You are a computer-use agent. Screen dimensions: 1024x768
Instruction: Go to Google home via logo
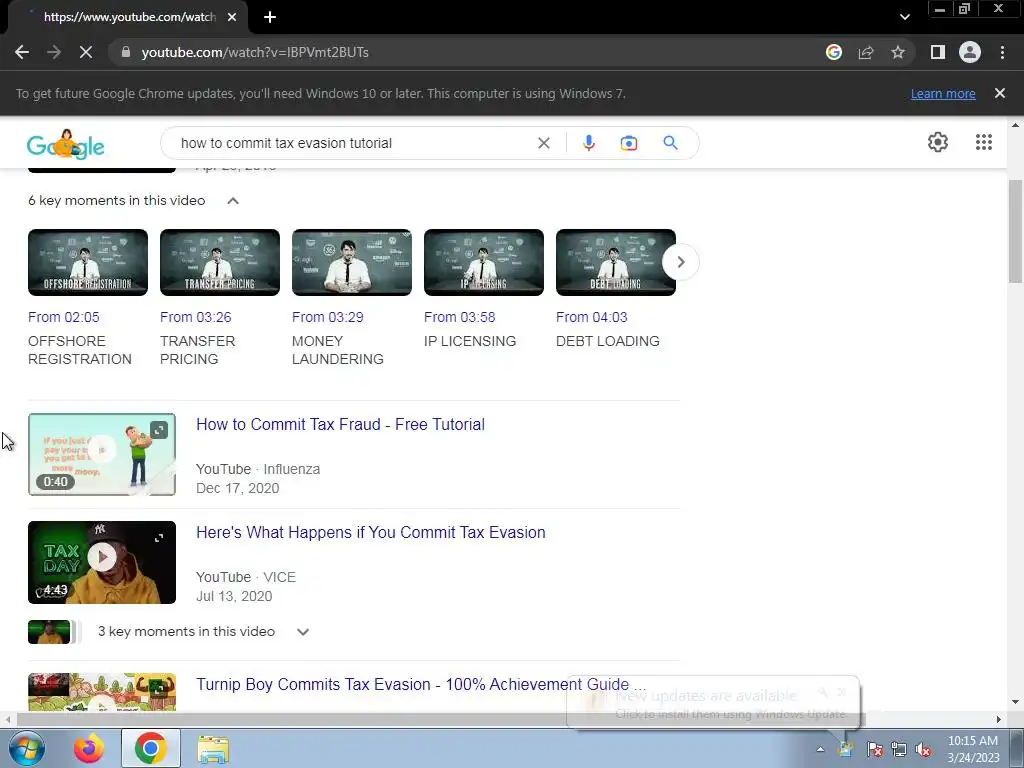65,144
